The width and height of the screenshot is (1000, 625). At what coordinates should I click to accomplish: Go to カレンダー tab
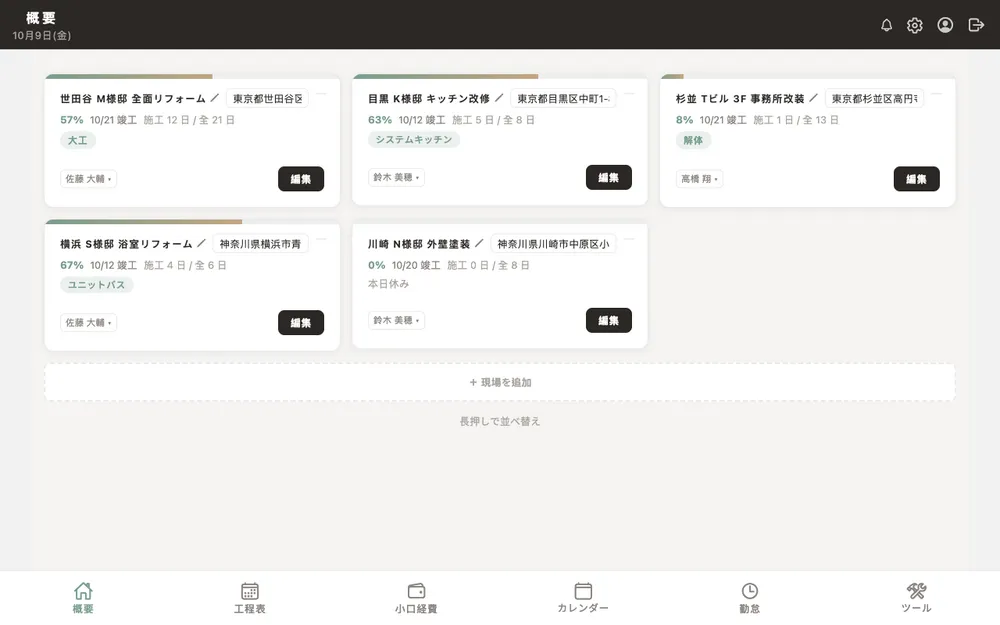[x=583, y=598]
